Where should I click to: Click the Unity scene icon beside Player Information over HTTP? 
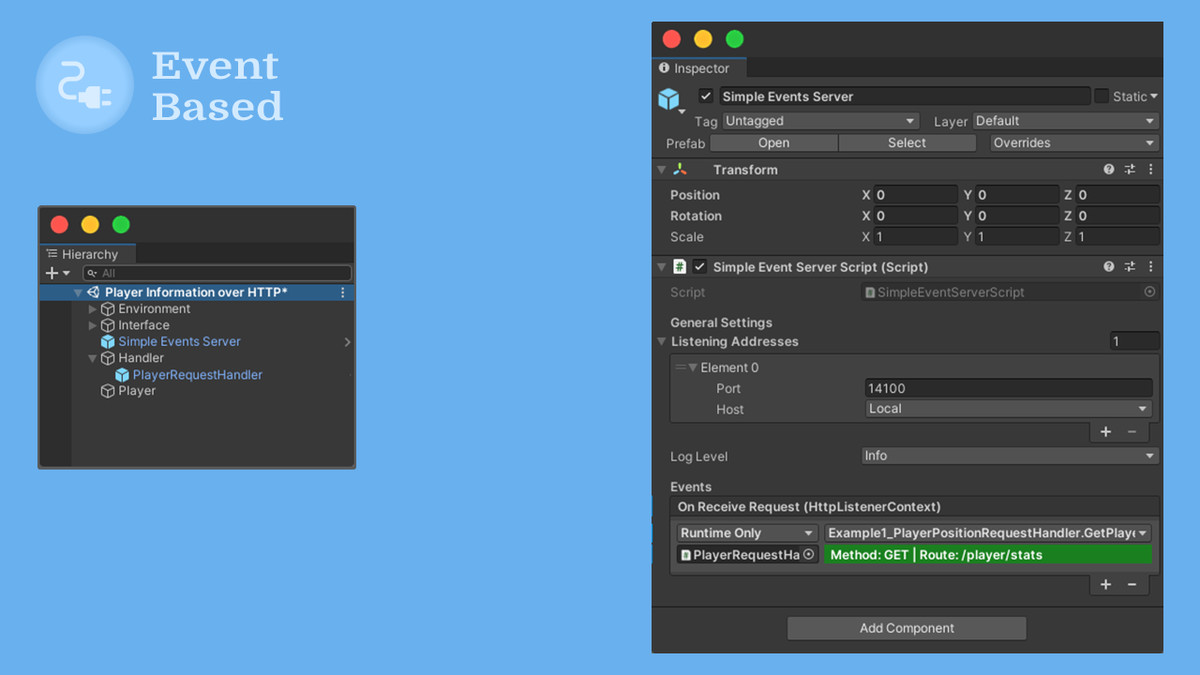click(x=93, y=292)
